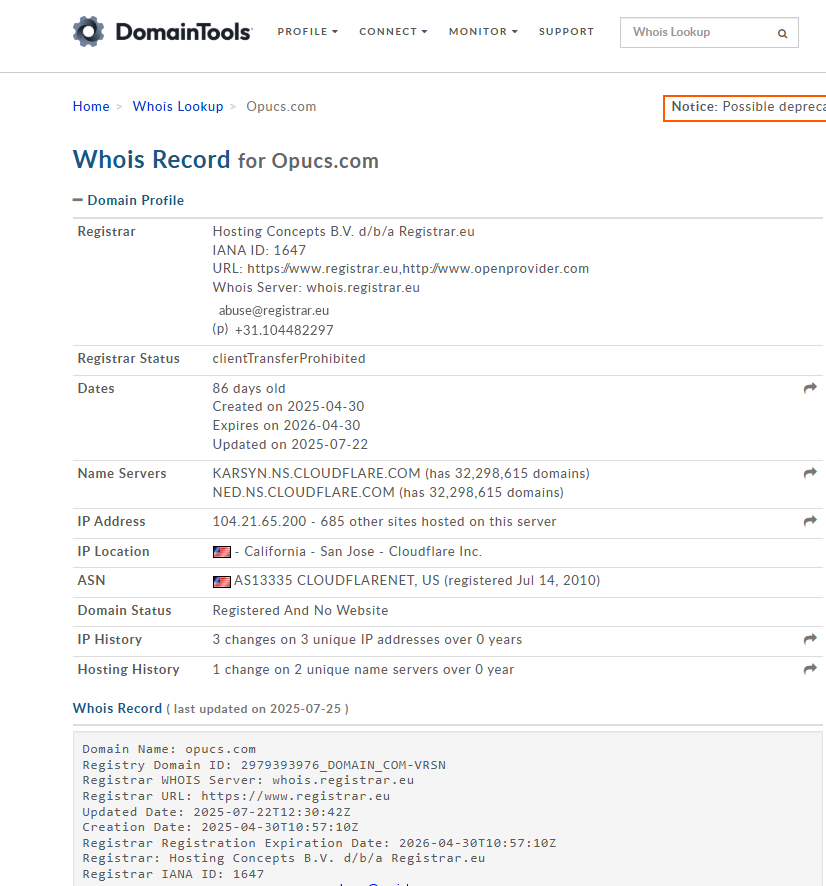The height and width of the screenshot is (886, 826).
Task: Click the KARSYN.NS.CLOUDFLARE.COM name server
Action: coord(316,474)
